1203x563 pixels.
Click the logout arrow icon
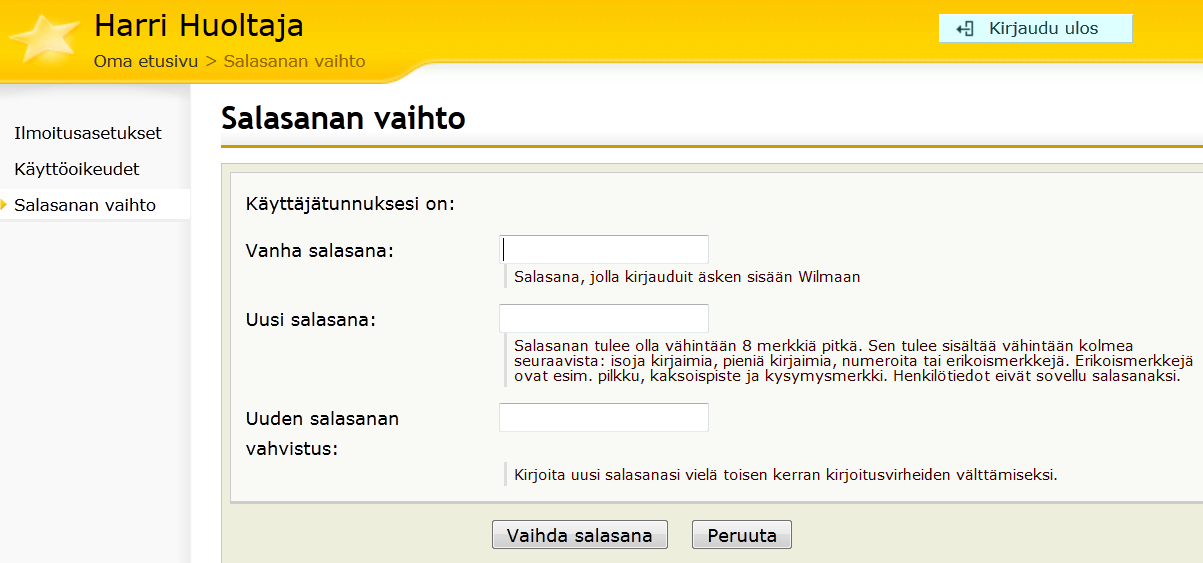click(965, 29)
